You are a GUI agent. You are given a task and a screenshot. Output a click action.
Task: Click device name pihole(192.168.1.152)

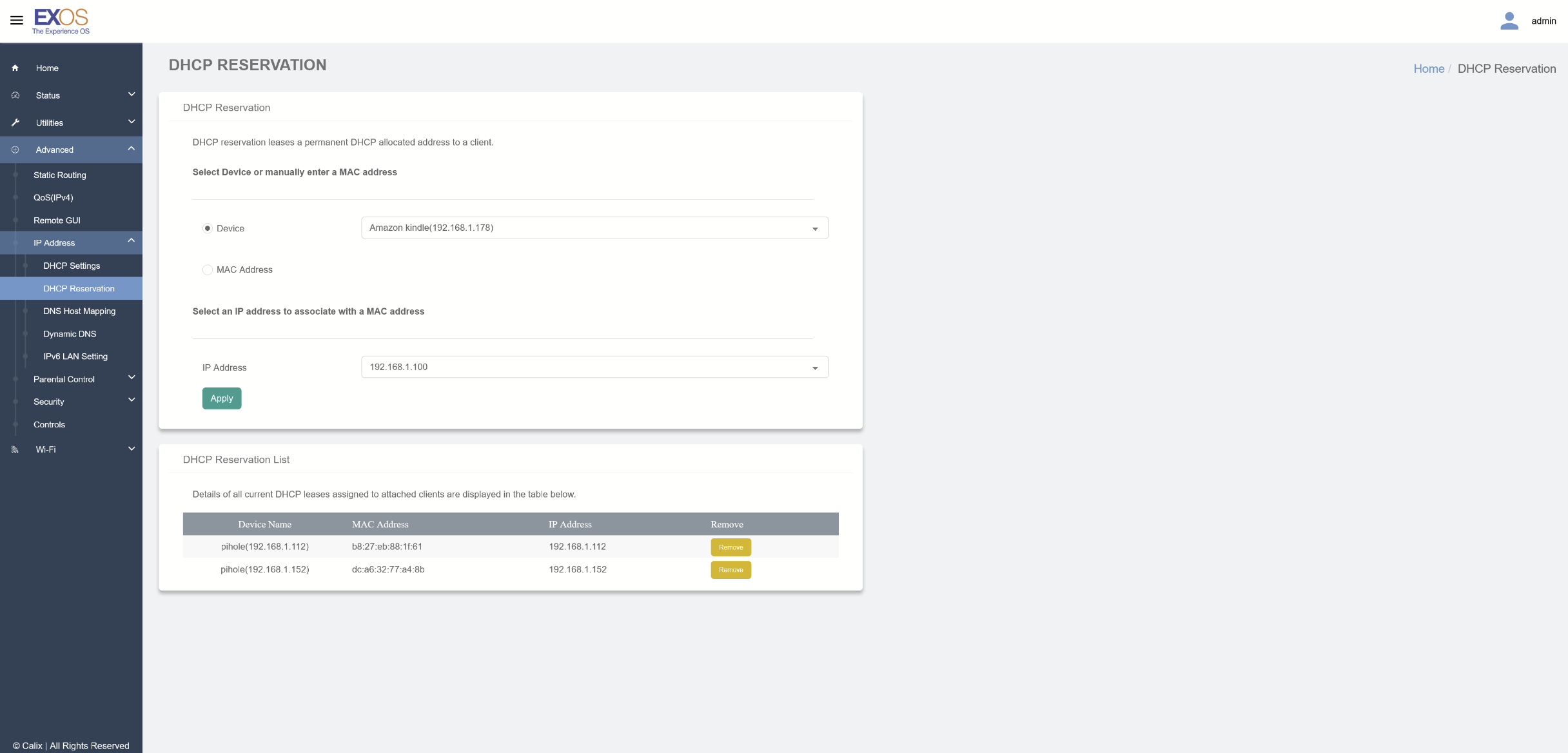pos(264,570)
